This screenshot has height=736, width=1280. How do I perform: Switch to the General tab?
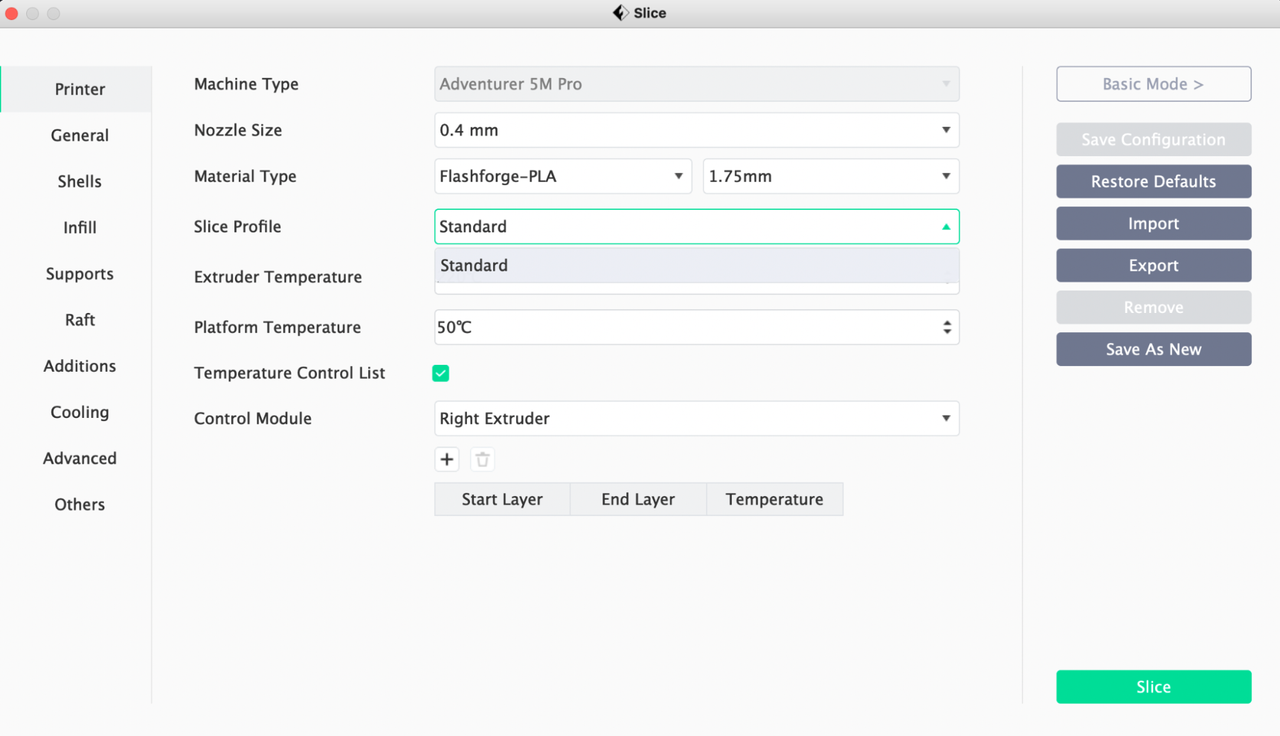coord(77,135)
